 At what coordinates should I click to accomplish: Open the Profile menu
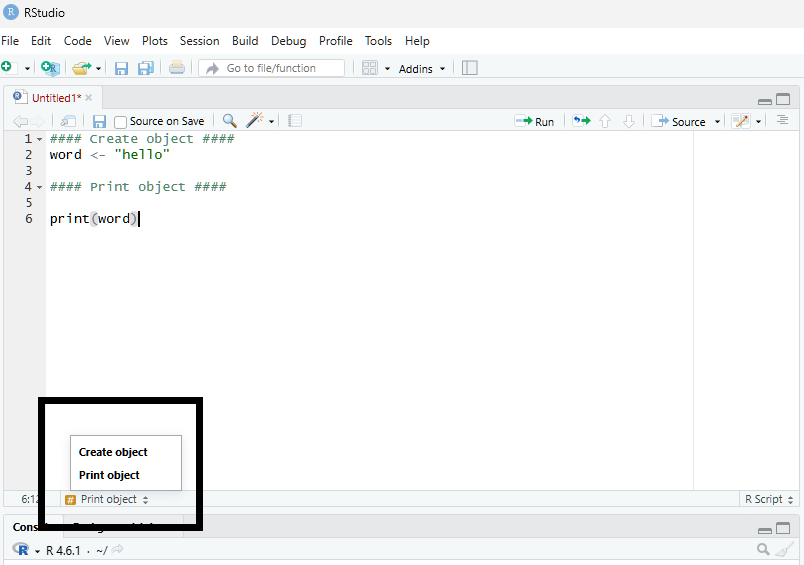[336, 41]
